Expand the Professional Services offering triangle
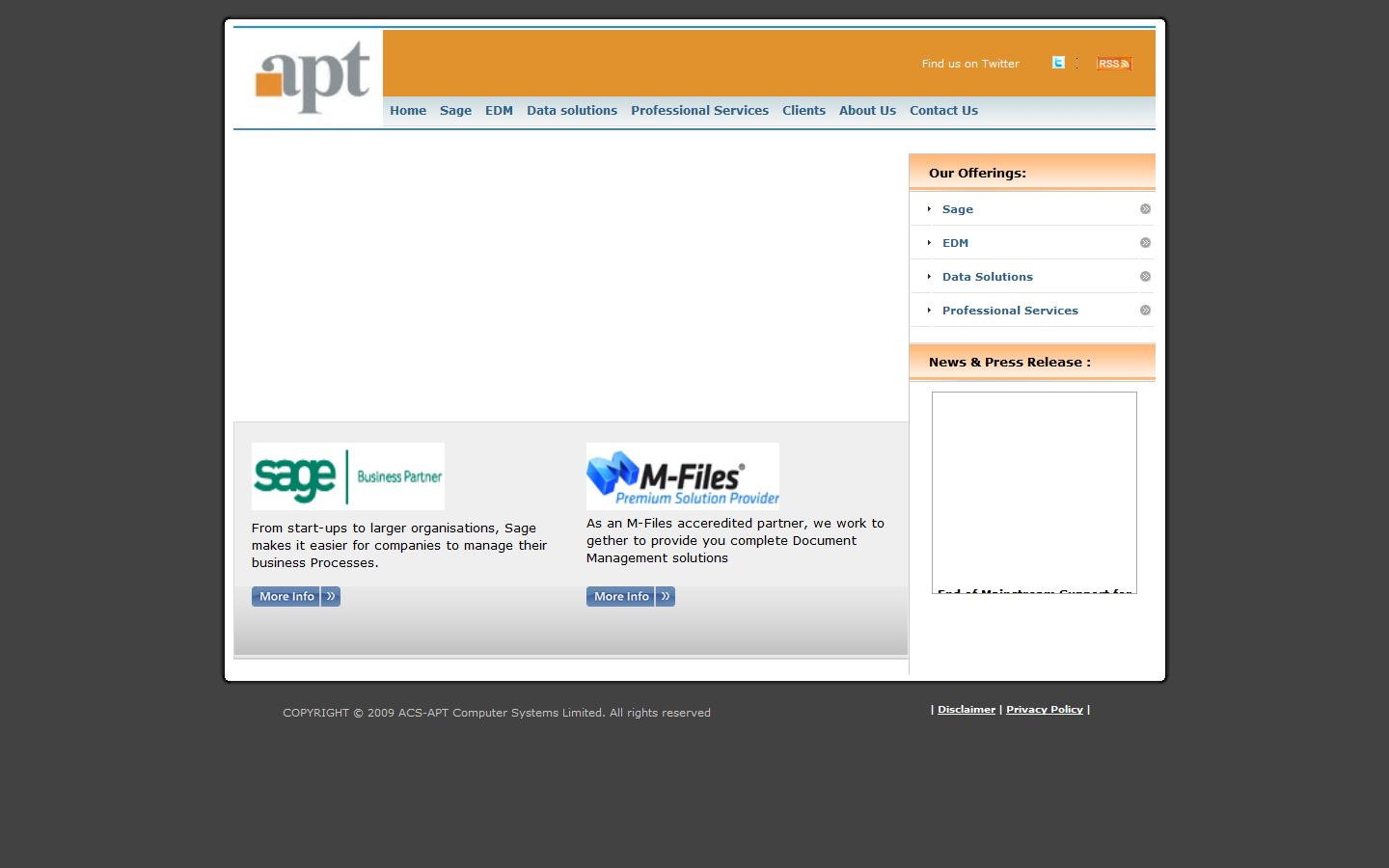Screen dimensions: 1389x868 929,310
